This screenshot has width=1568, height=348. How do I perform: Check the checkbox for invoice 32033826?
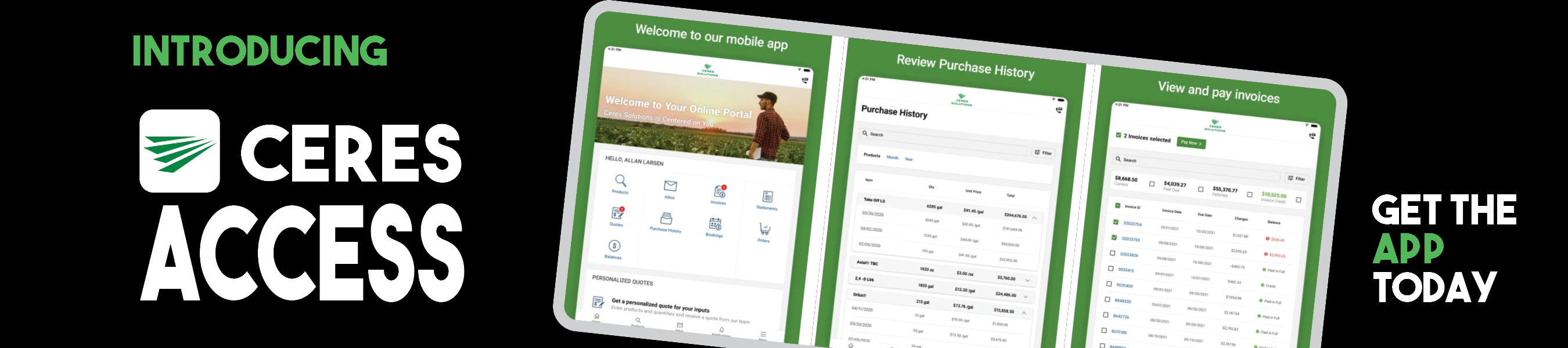pyautogui.click(x=1112, y=253)
